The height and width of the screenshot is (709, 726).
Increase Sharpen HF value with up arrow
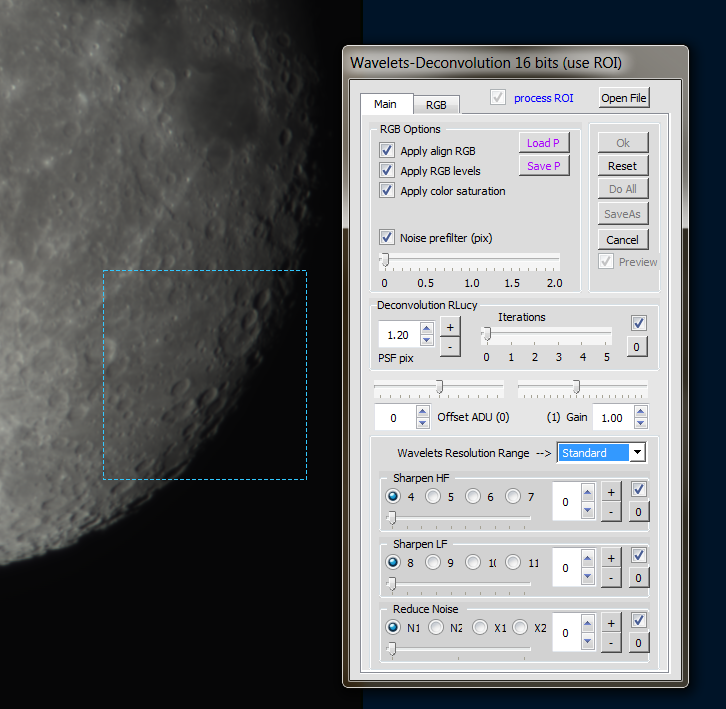(588, 493)
